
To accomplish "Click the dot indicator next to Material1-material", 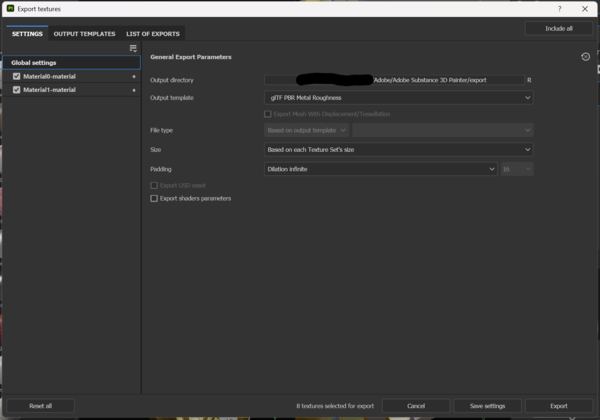I will point(134,90).
